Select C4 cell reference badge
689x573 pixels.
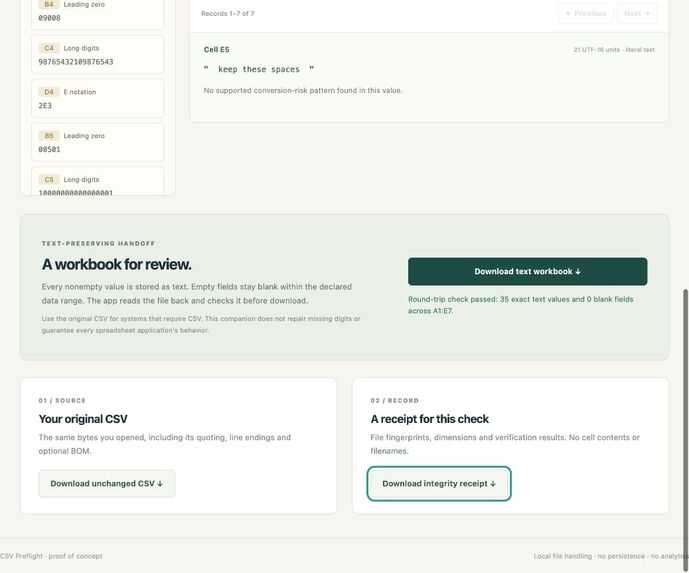pyautogui.click(x=49, y=48)
